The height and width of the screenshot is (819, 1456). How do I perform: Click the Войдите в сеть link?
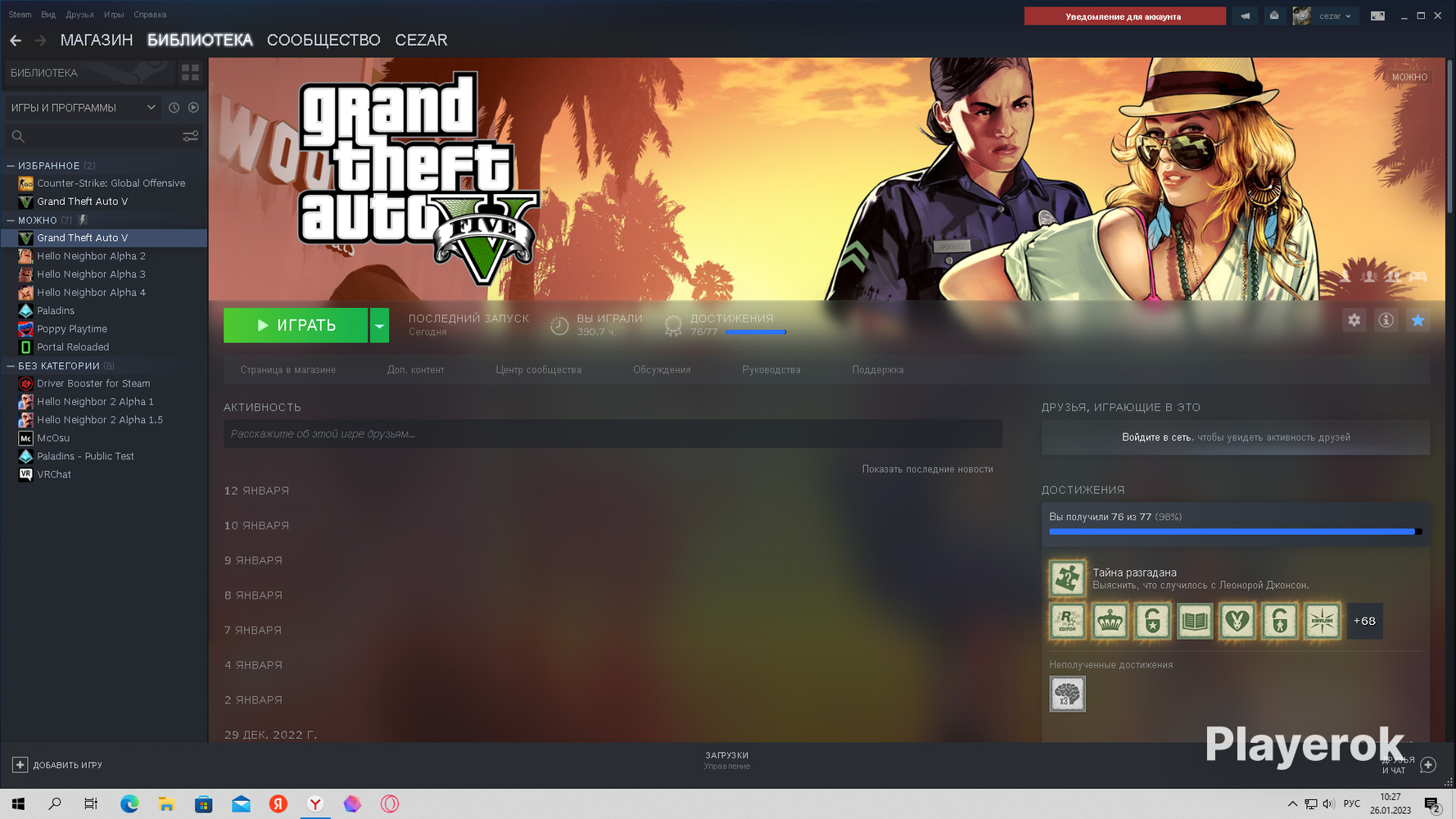point(1157,437)
